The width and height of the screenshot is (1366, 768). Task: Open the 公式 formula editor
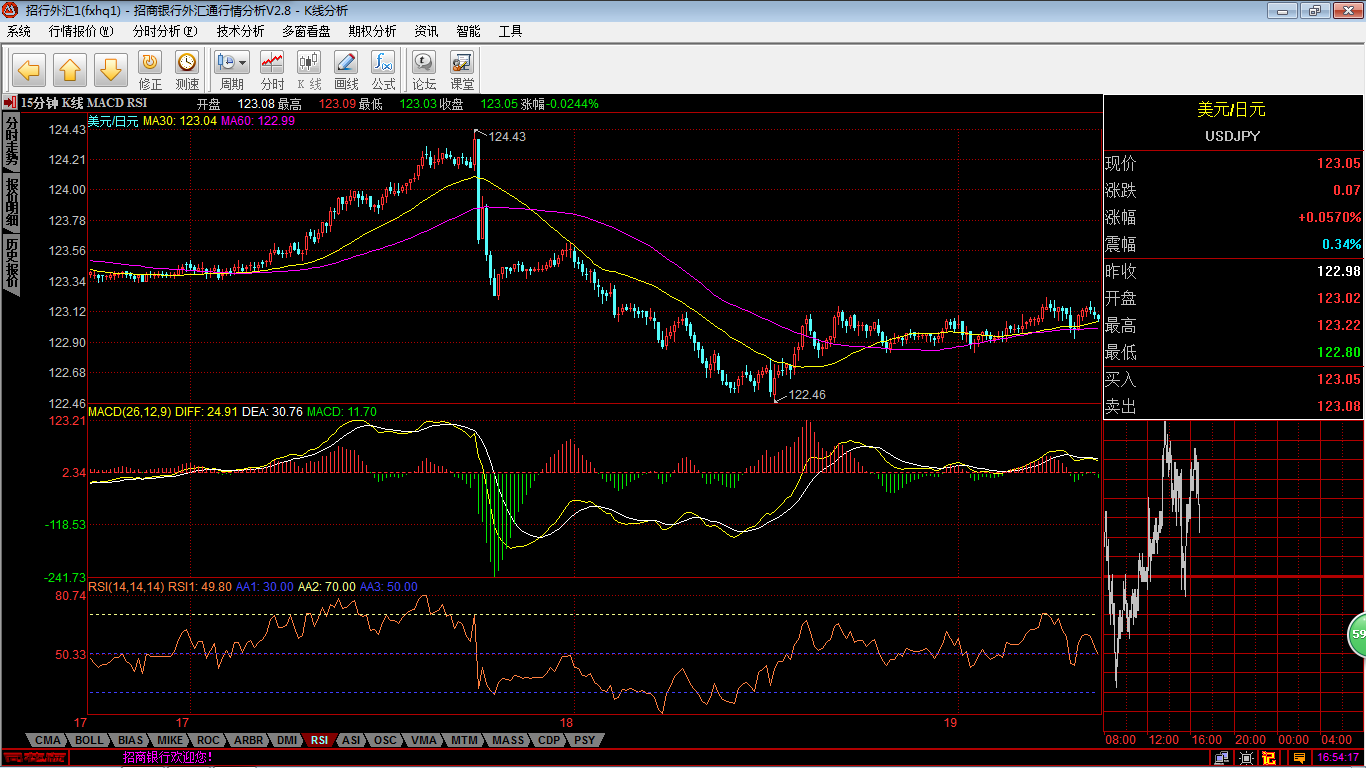coord(383,70)
